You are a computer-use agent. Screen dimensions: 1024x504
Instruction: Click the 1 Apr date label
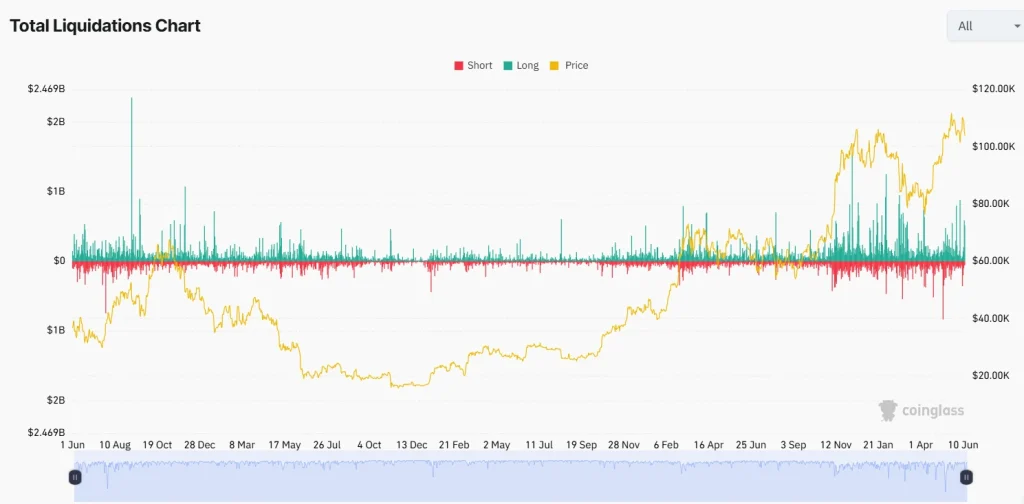(921, 445)
